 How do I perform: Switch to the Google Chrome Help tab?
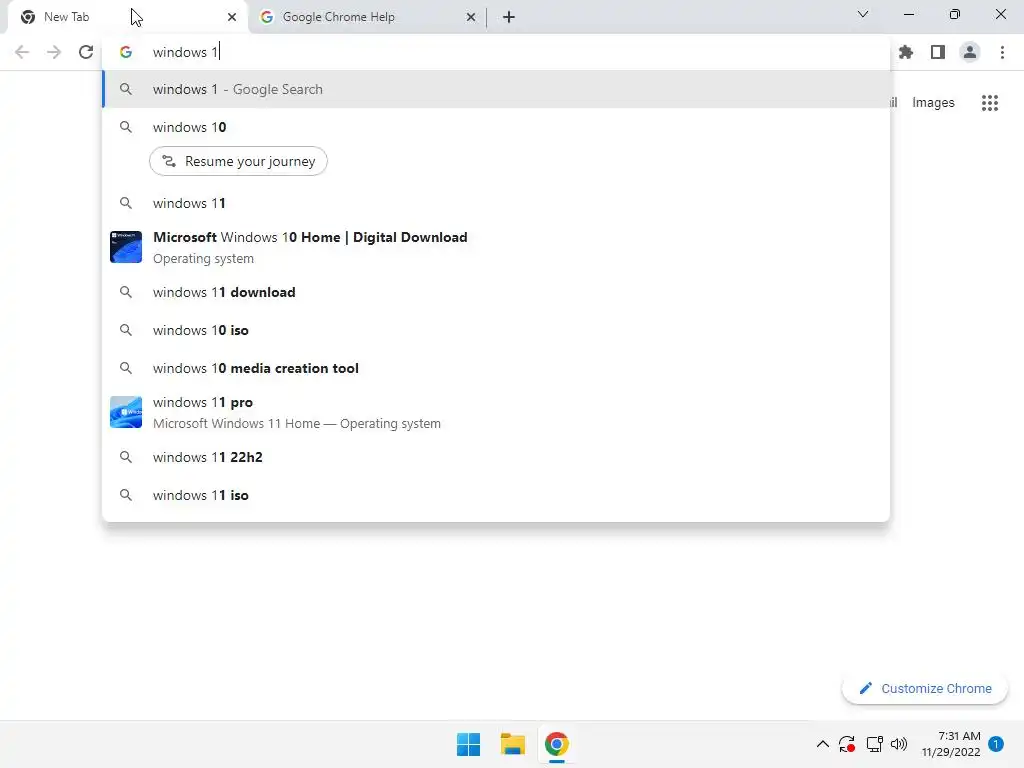point(368,17)
